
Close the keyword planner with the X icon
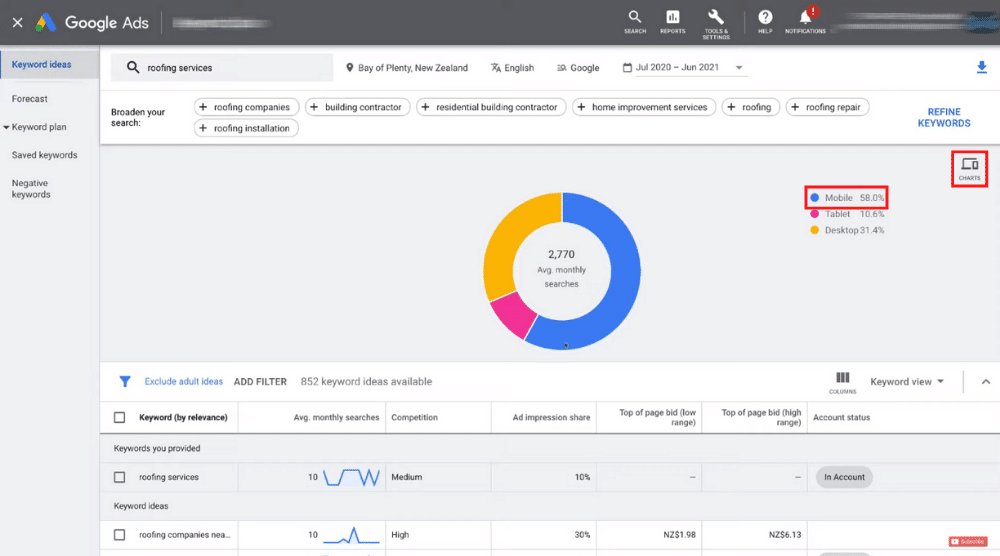point(17,23)
